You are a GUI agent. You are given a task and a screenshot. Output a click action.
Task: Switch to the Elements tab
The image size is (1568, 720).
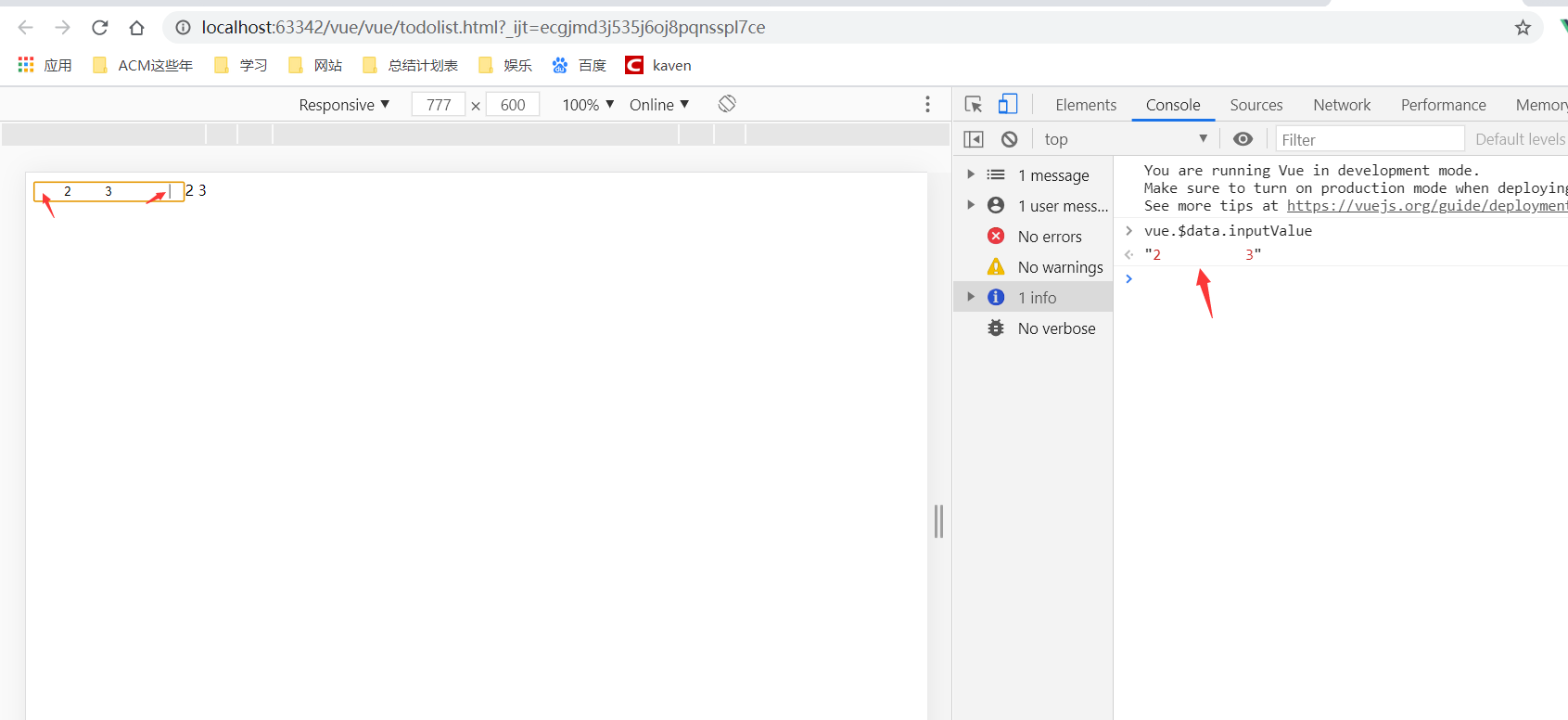[x=1086, y=105]
